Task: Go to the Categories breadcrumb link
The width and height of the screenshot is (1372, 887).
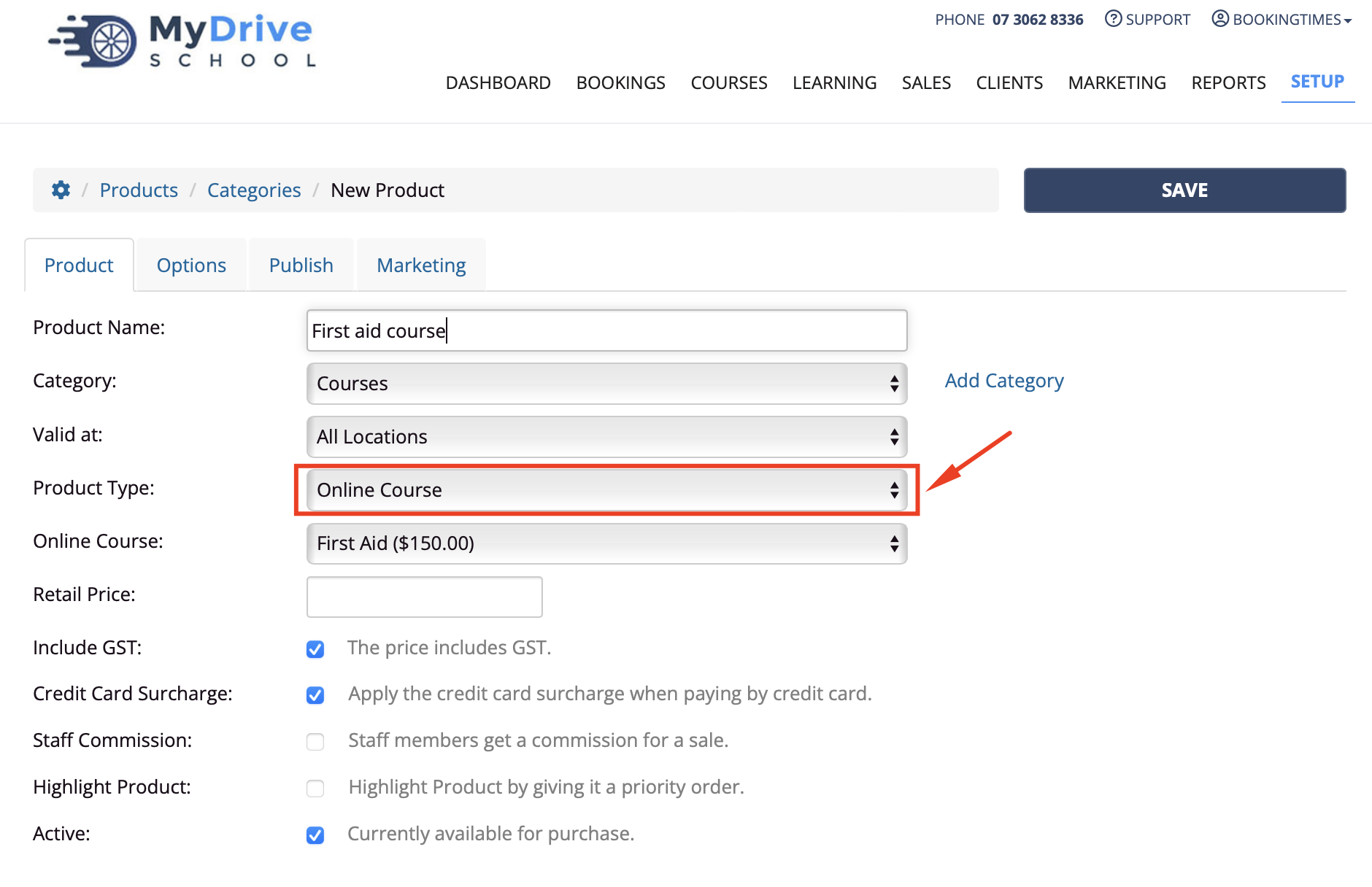Action: (254, 190)
